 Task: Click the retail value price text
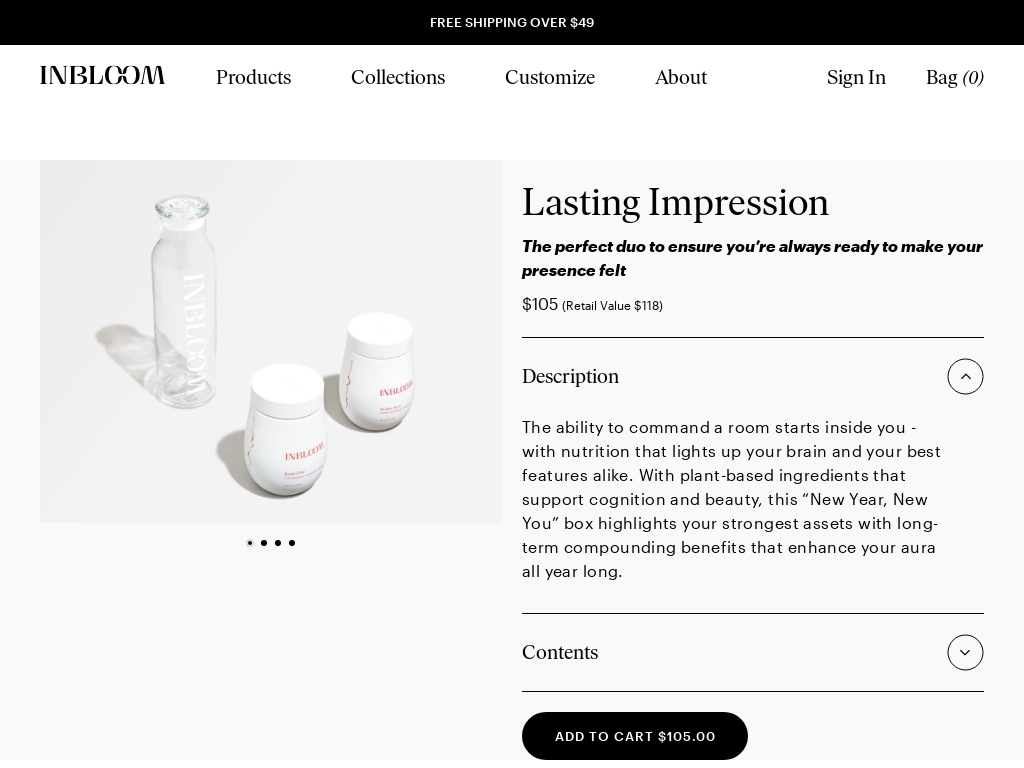point(612,306)
